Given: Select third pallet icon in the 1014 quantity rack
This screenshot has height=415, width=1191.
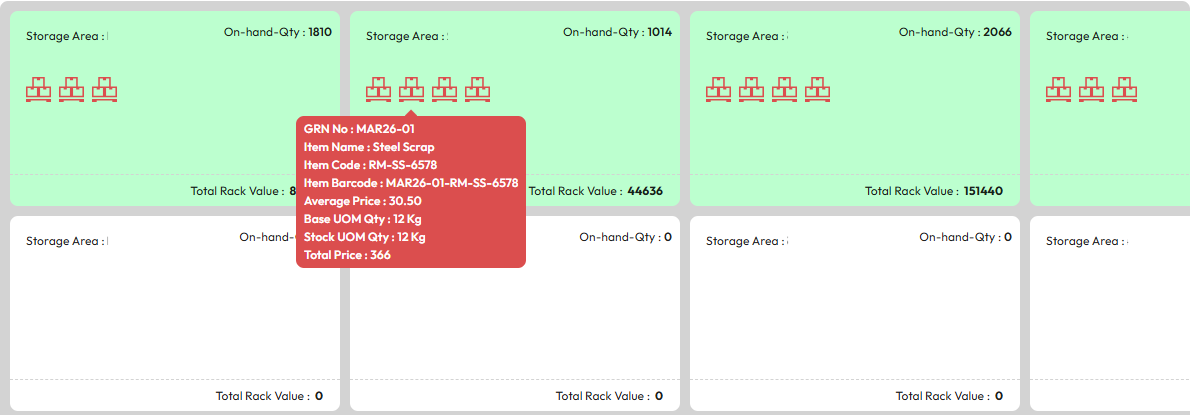Looking at the screenshot, I should tap(444, 89).
